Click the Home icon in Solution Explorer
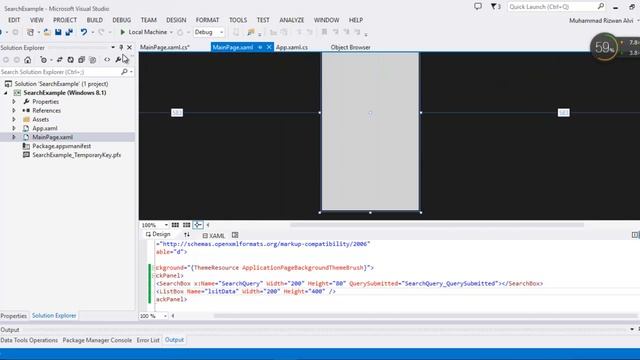 coord(27,60)
